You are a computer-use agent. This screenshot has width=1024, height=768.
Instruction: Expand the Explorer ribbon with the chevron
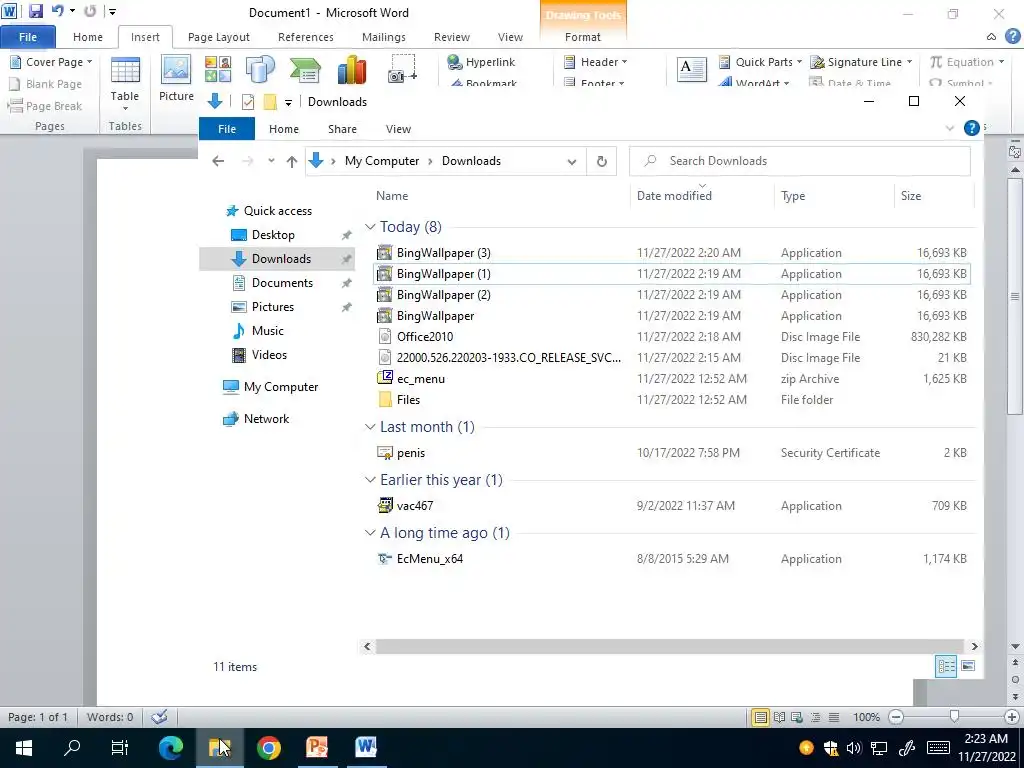950,129
